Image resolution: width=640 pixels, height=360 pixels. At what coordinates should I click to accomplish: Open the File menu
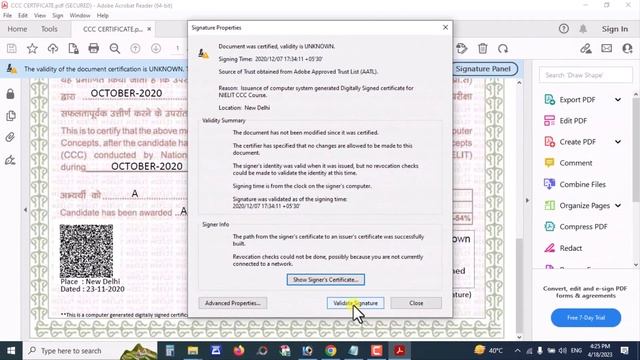7,16
